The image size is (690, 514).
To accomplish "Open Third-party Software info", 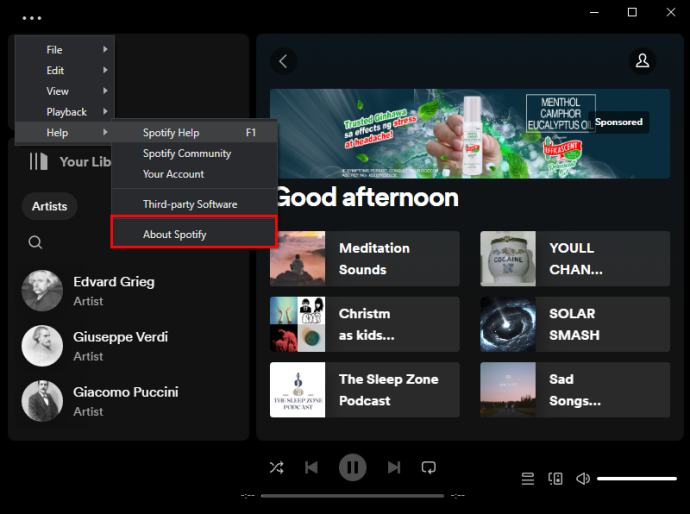I will click(x=194, y=204).
